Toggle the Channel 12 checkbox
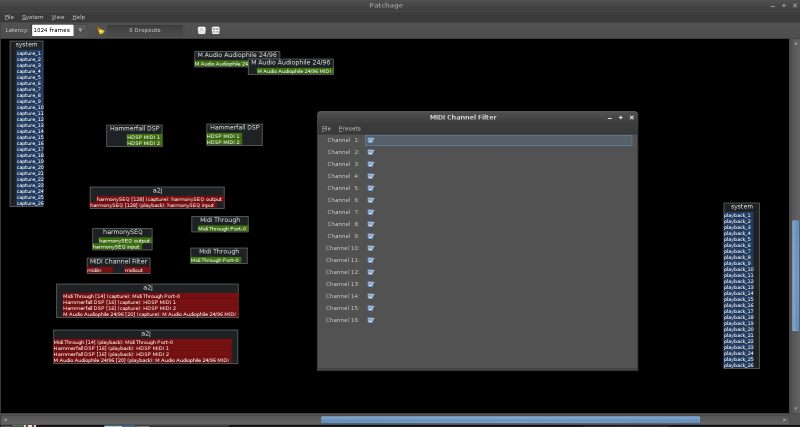Viewport: 800px width, 427px height. 371,272
